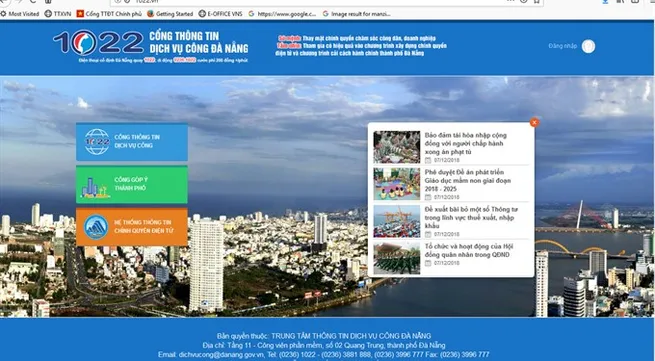655x361 pixels.
Task: Close the news popup panel
Action: point(534,122)
